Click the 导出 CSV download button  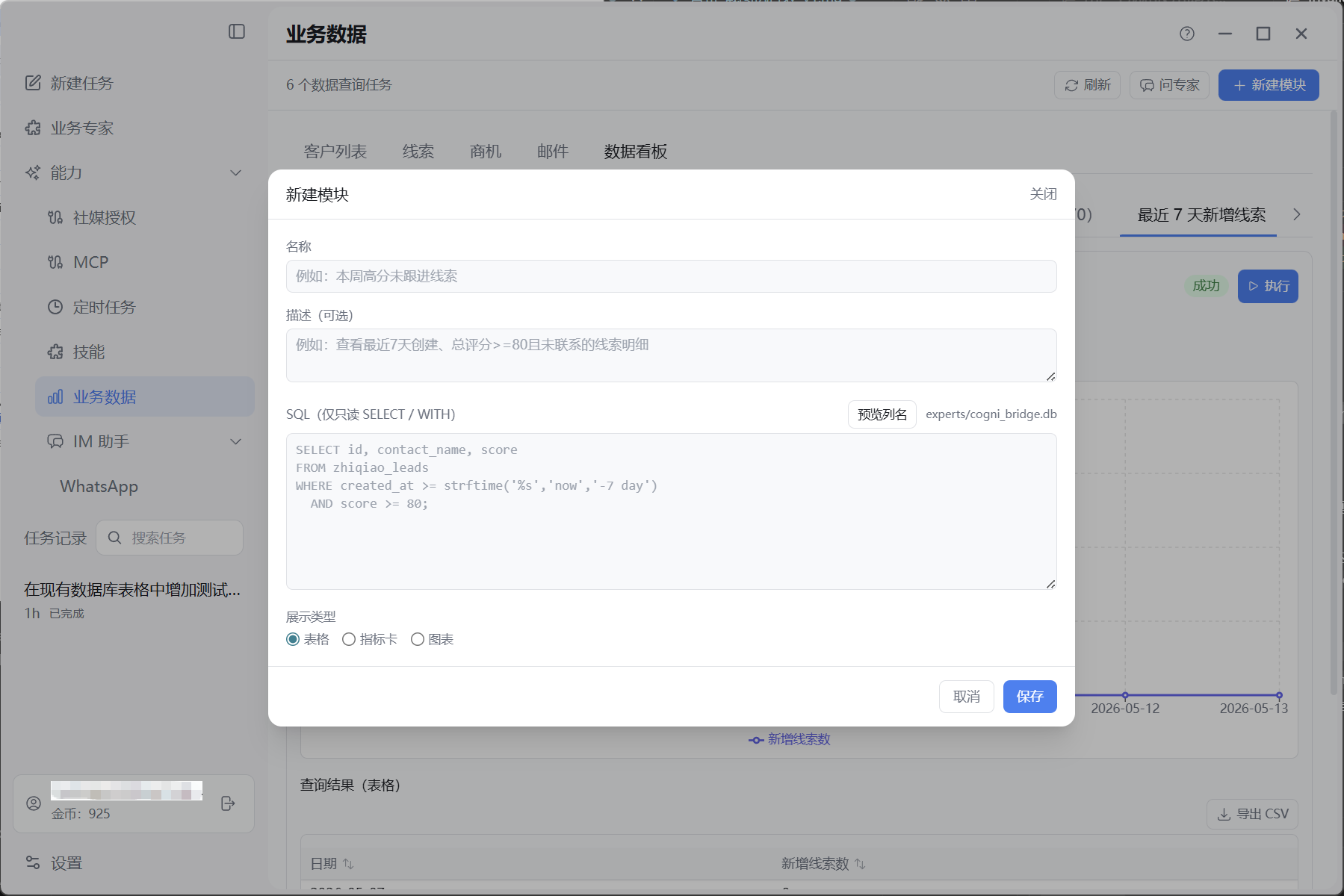click(x=1252, y=814)
